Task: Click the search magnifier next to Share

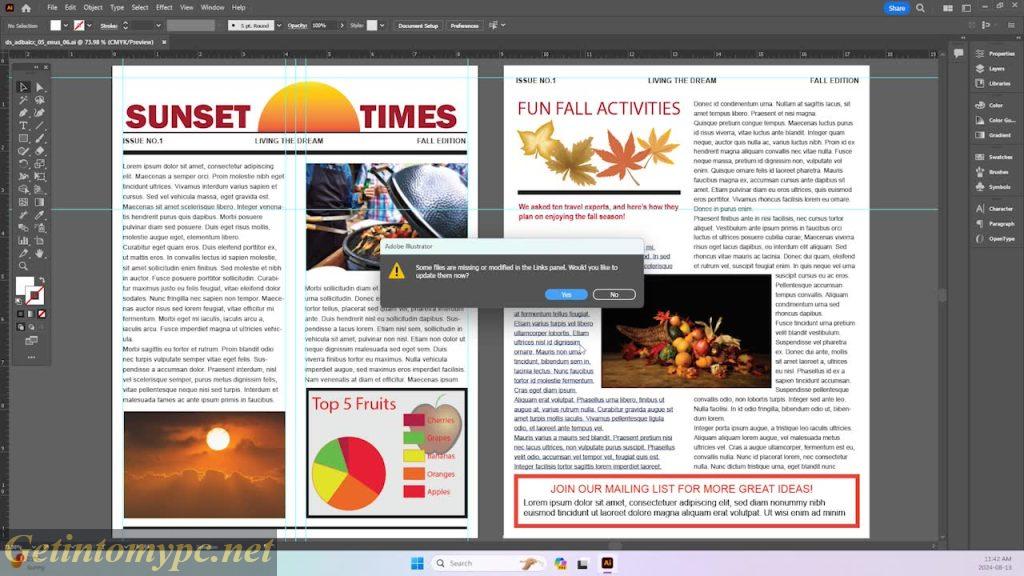Action: click(x=920, y=8)
